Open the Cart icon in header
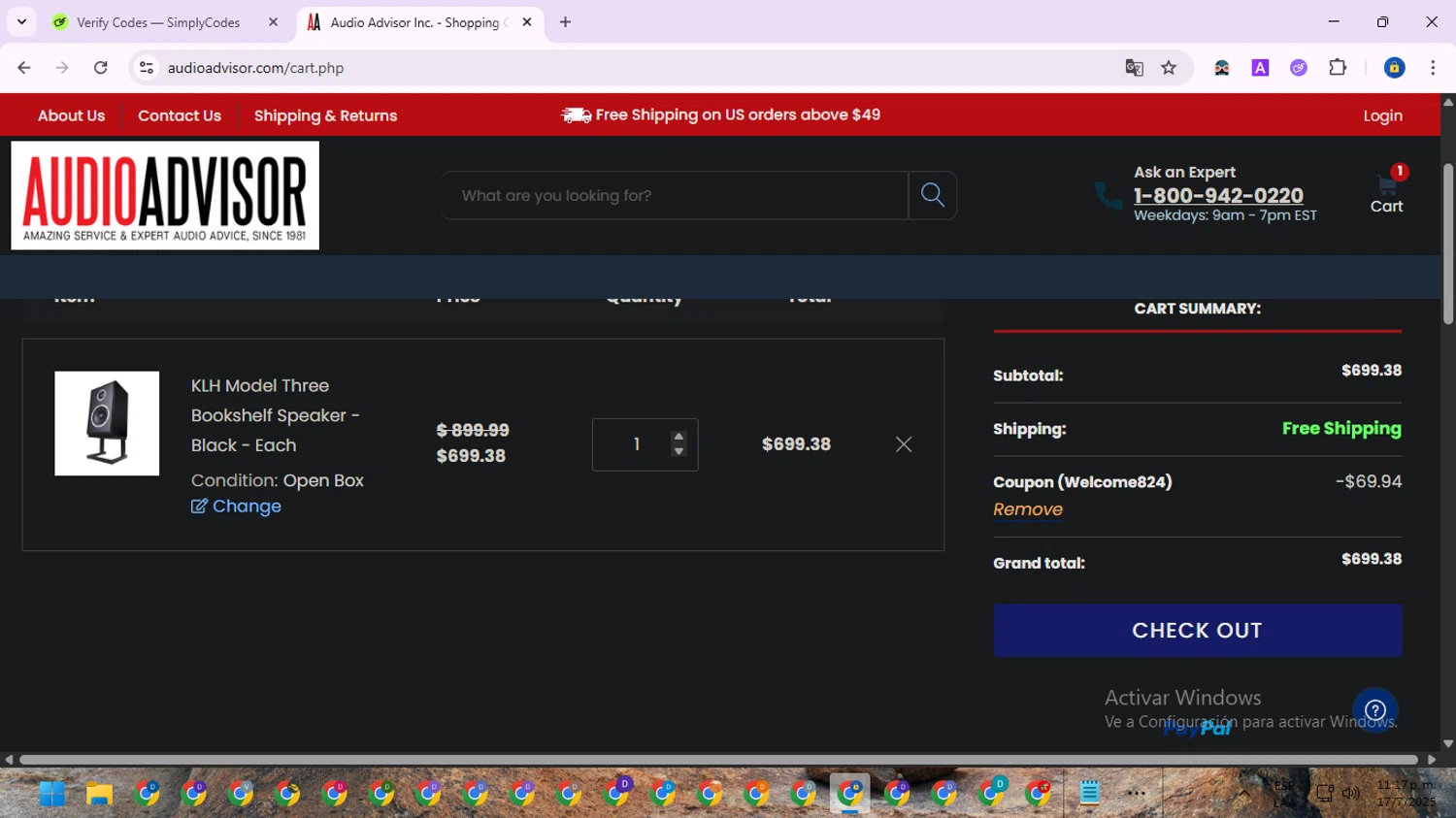This screenshot has height=818, width=1456. 1386,193
